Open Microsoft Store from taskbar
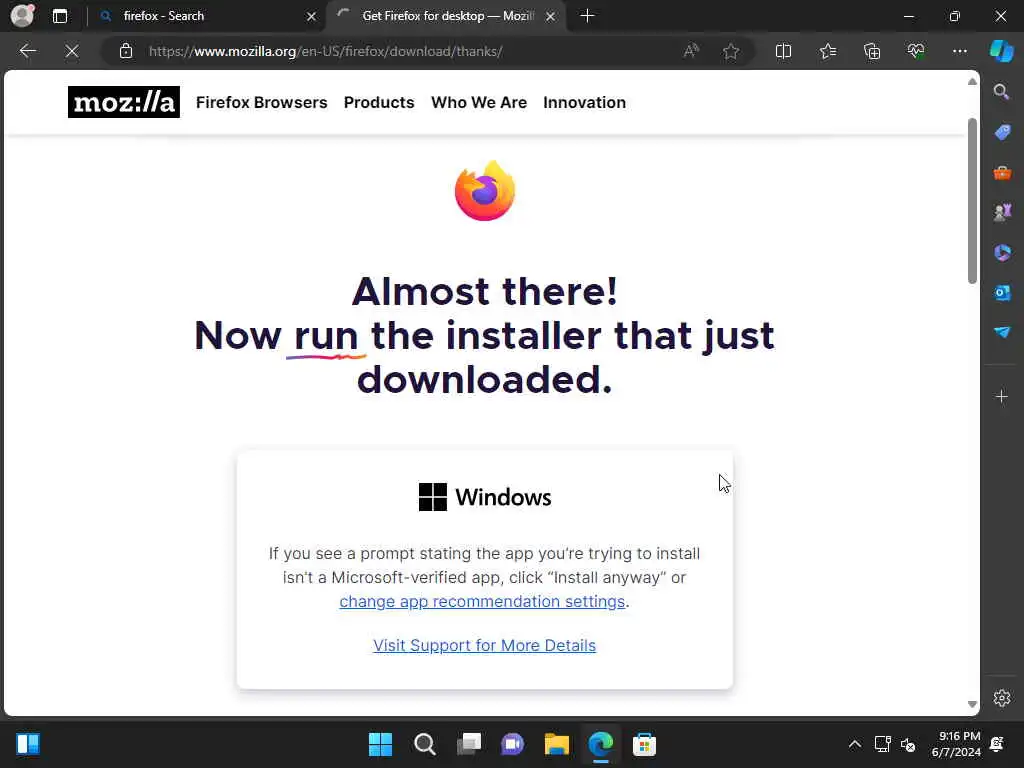Viewport: 1024px width, 768px height. (x=644, y=744)
